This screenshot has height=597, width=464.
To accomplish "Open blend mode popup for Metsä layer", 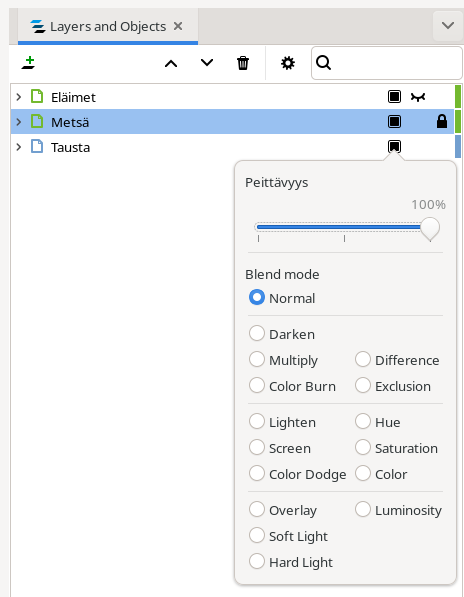I will click(x=394, y=122).
